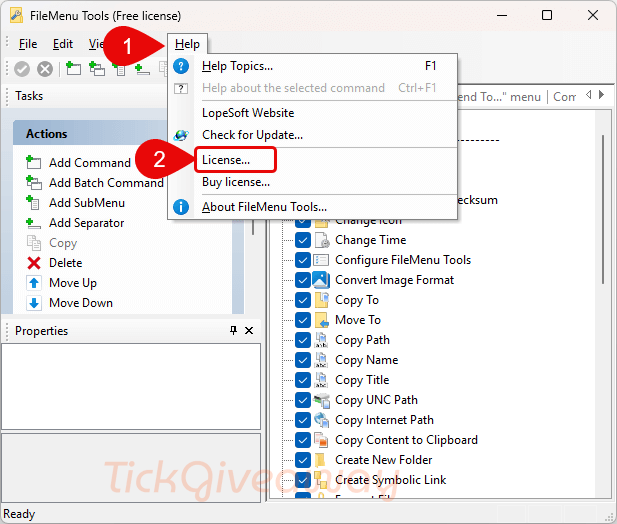The image size is (617, 524).
Task: Toggle the Copy To checkbox
Action: pyautogui.click(x=303, y=300)
